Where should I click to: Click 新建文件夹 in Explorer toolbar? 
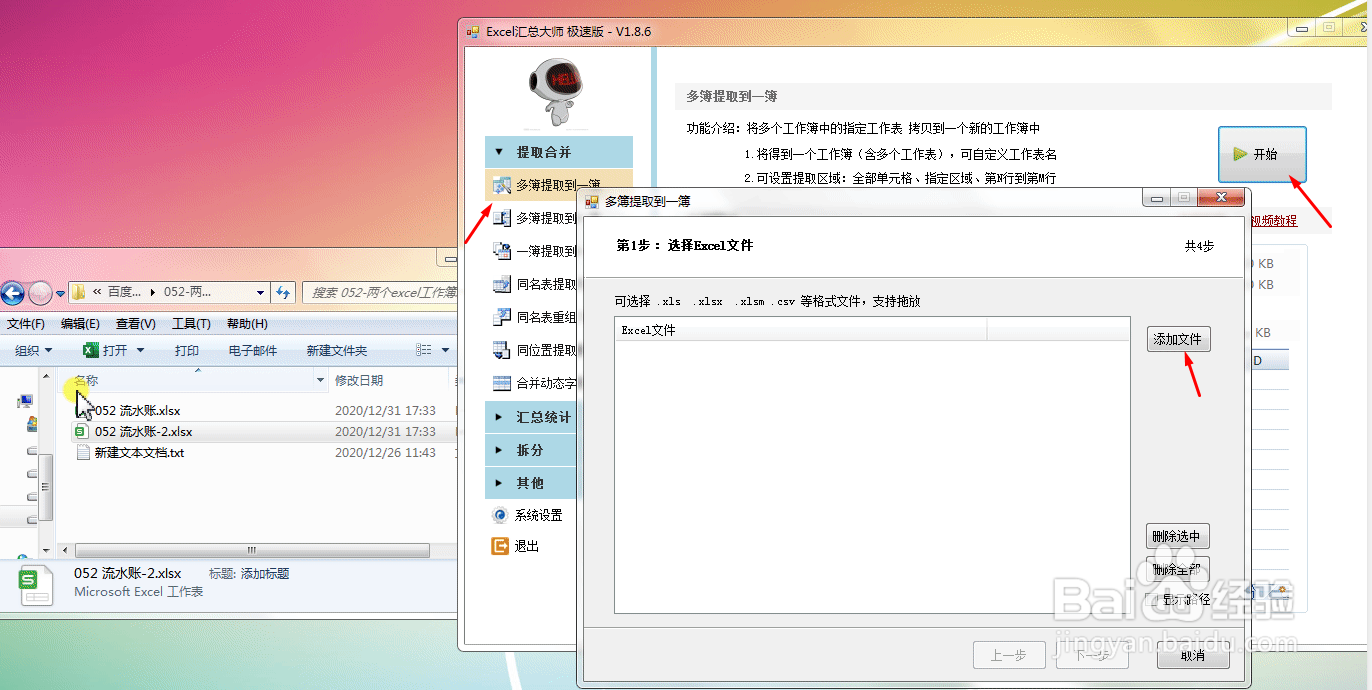[x=337, y=350]
